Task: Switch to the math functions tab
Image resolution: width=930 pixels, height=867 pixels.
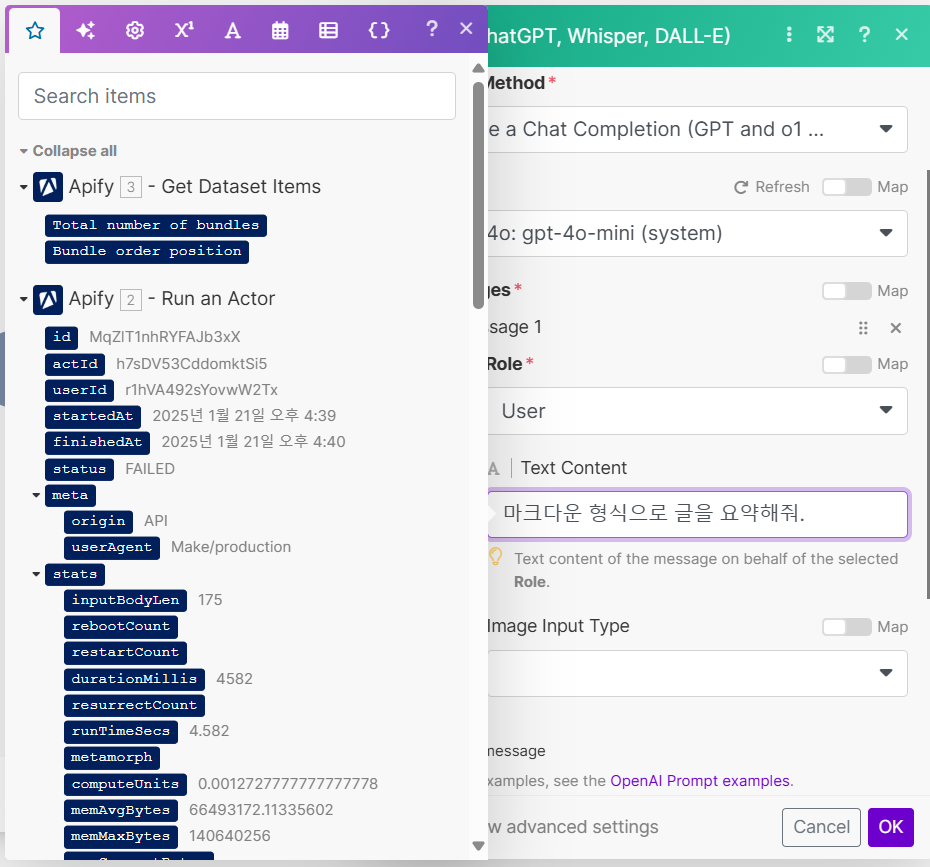Action: (184, 30)
